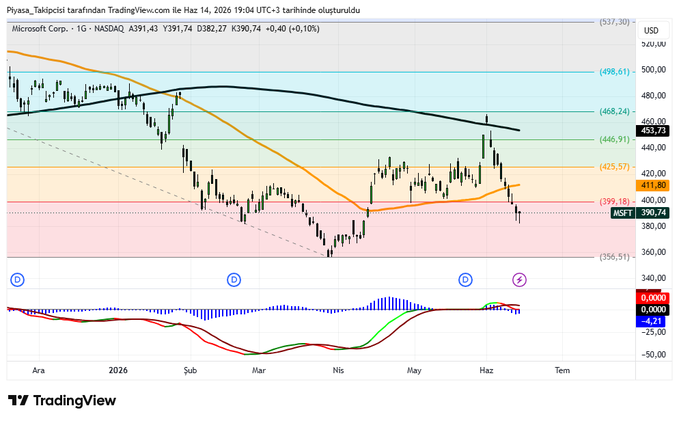Image resolution: width=679 pixels, height=421 pixels.
Task: Select the 498,61 Fibonacci level label
Action: click(x=614, y=72)
